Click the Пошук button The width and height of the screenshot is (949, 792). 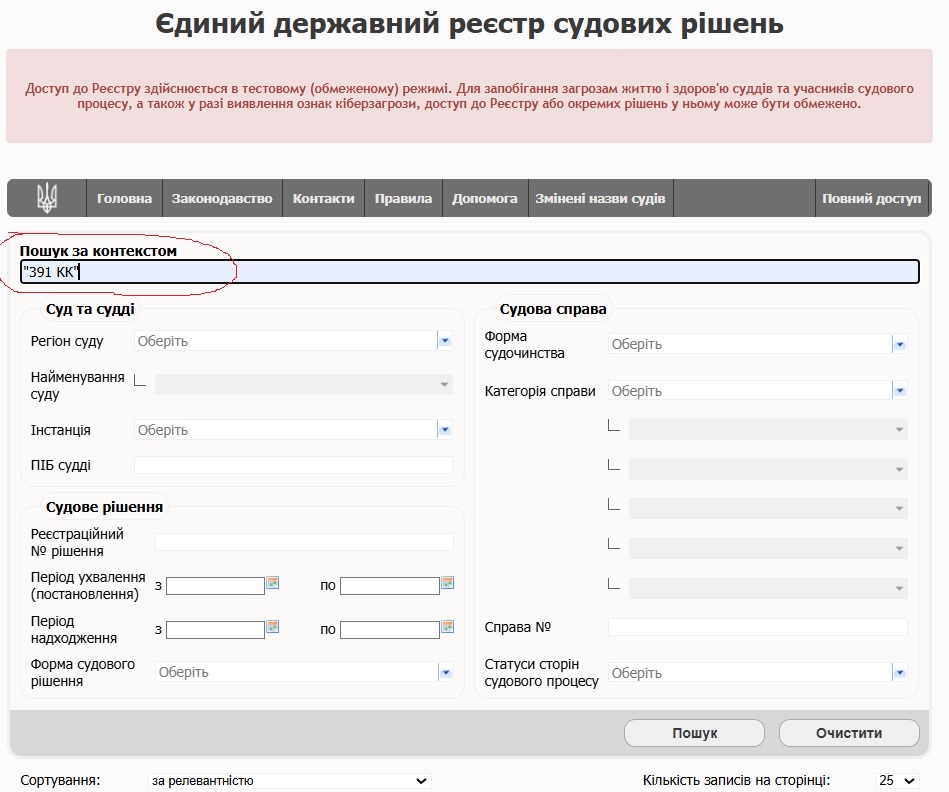(694, 733)
